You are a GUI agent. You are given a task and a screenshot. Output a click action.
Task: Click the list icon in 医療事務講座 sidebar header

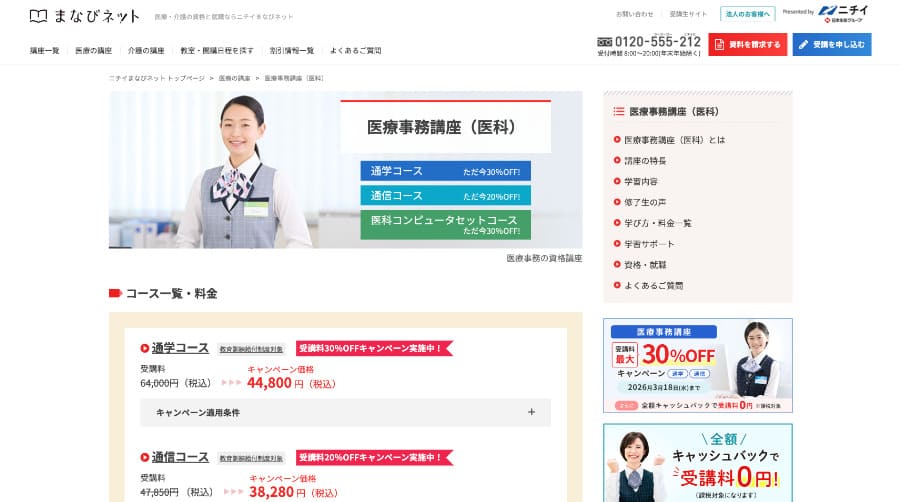click(x=618, y=111)
